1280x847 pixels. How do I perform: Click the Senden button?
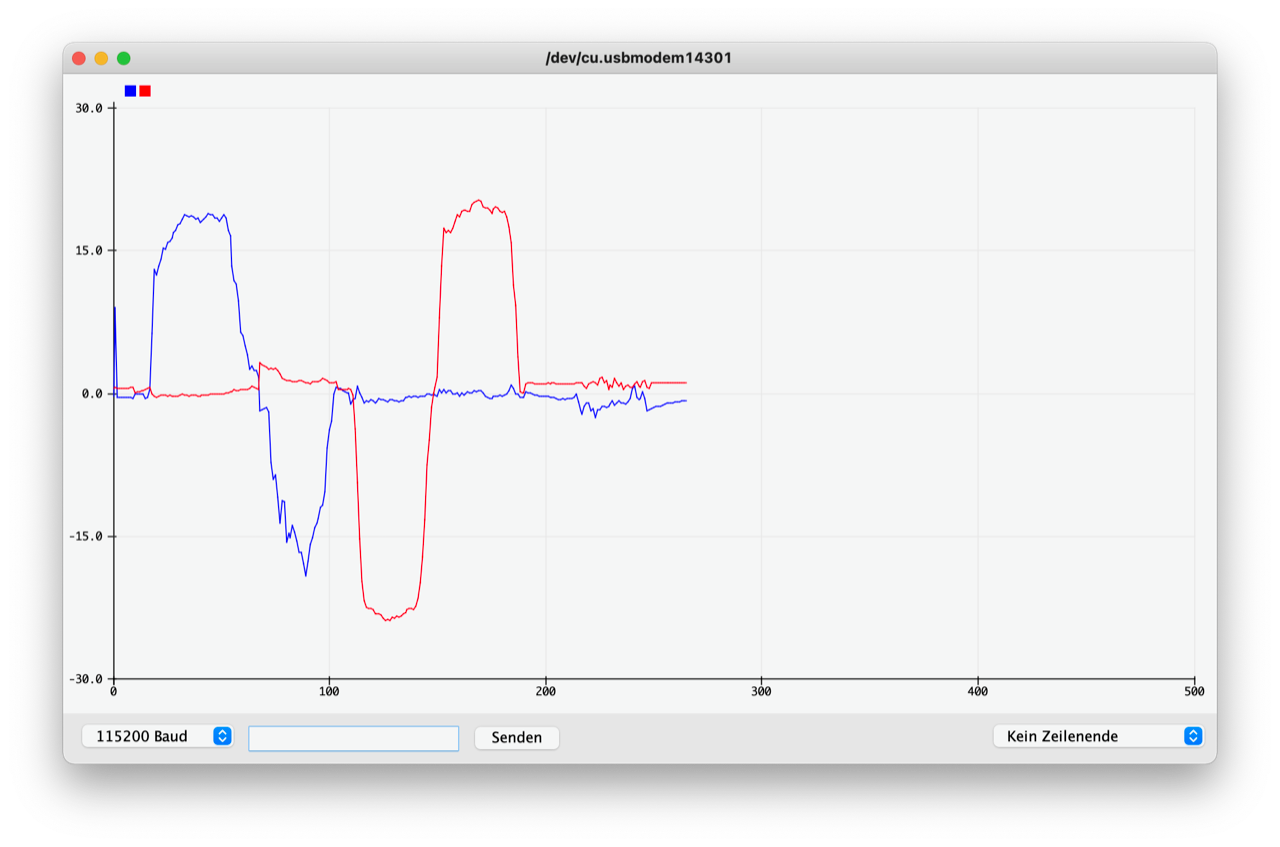(517, 737)
